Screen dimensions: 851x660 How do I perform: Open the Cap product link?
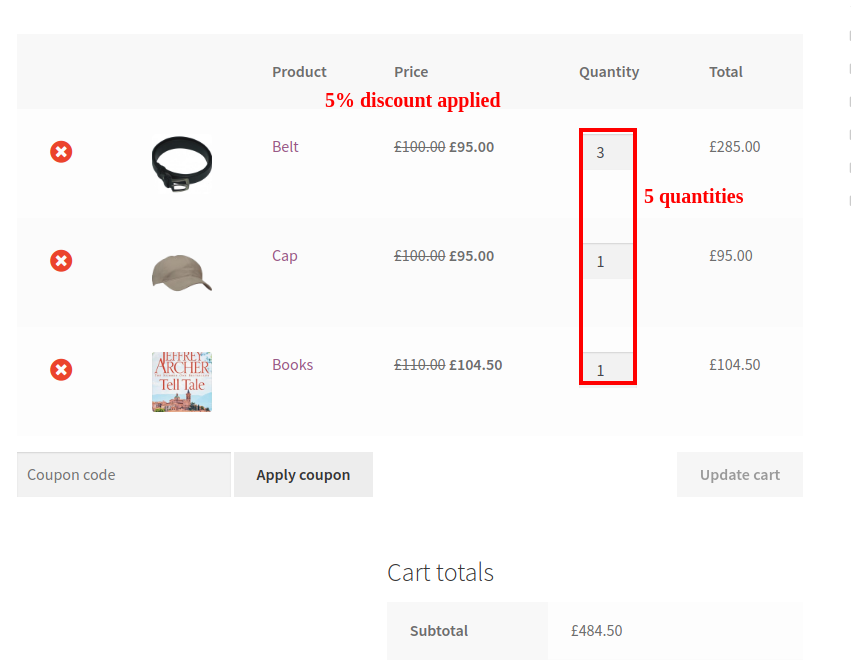pos(285,256)
